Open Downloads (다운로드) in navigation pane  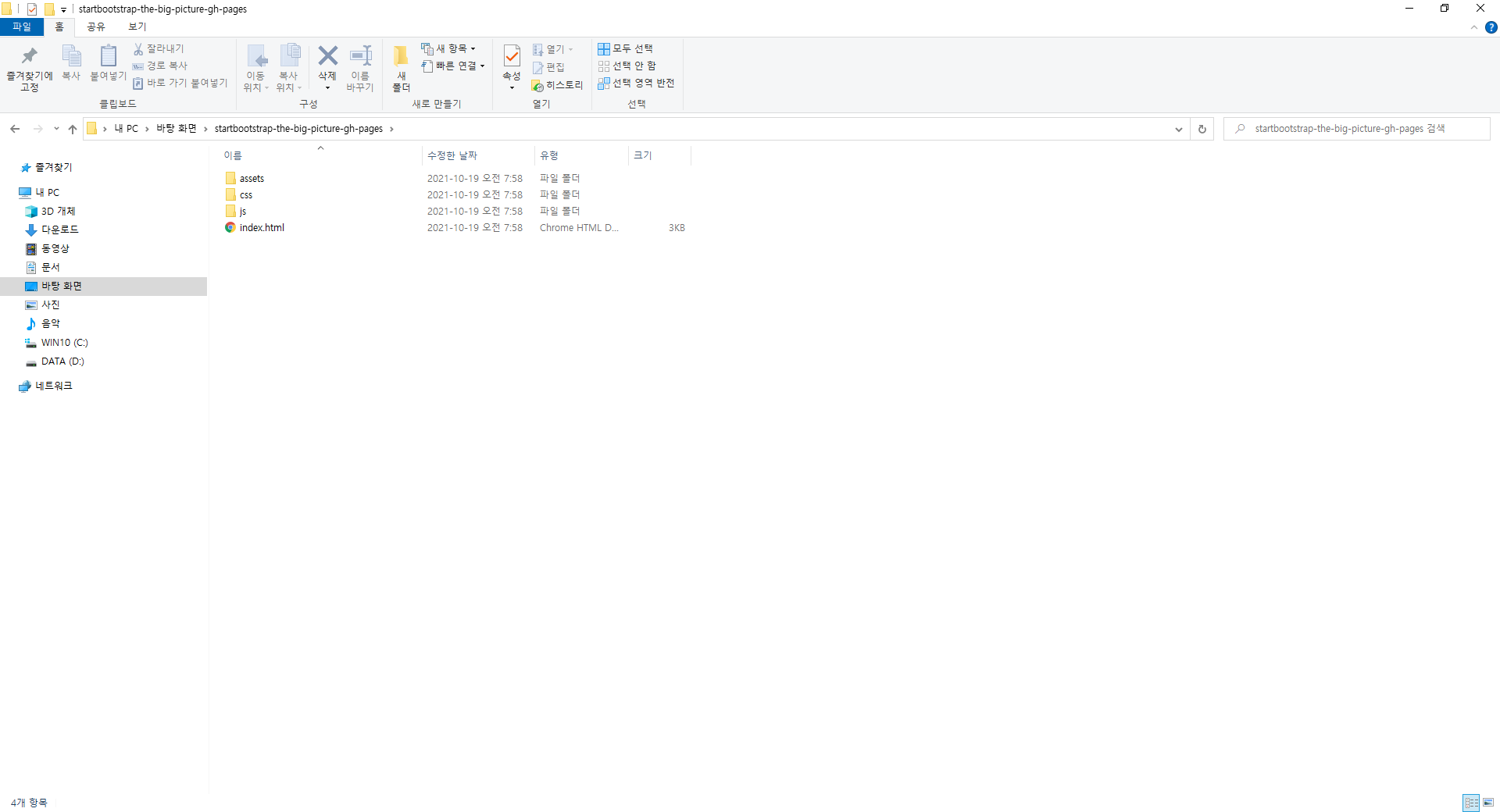point(59,230)
